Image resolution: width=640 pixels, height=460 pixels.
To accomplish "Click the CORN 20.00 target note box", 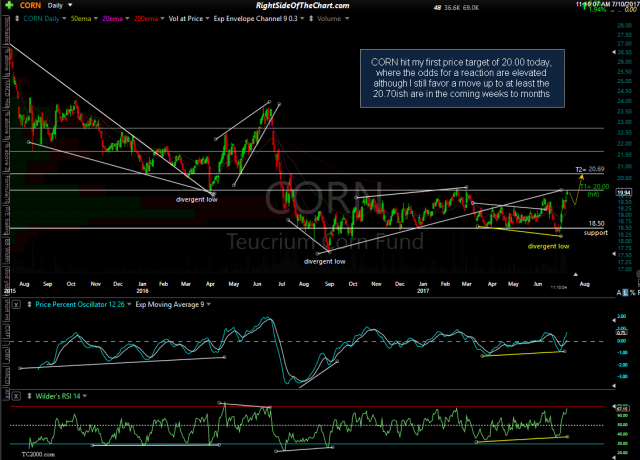I will (x=462, y=78).
